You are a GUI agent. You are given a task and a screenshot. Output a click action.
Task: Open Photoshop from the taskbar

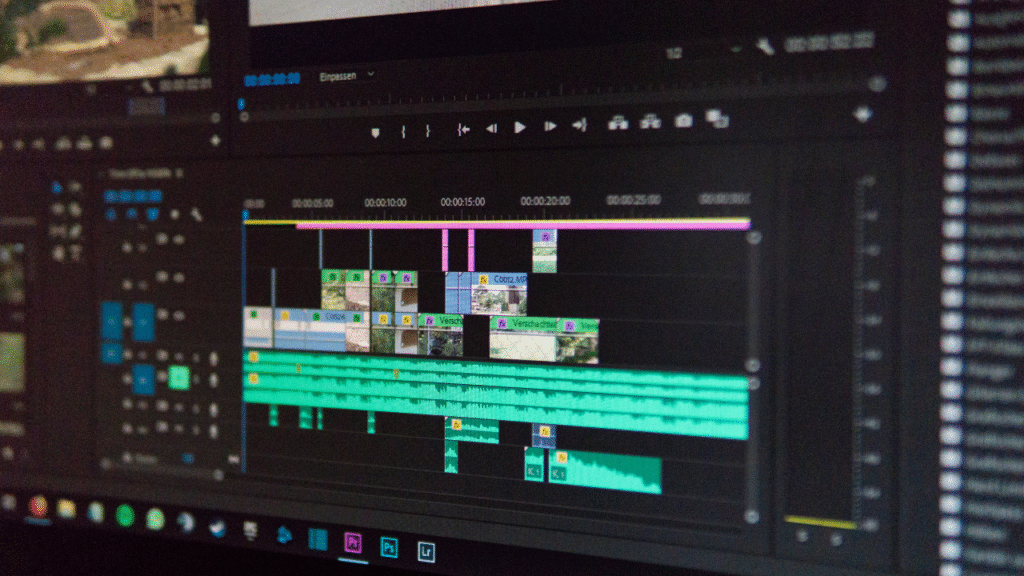click(389, 547)
